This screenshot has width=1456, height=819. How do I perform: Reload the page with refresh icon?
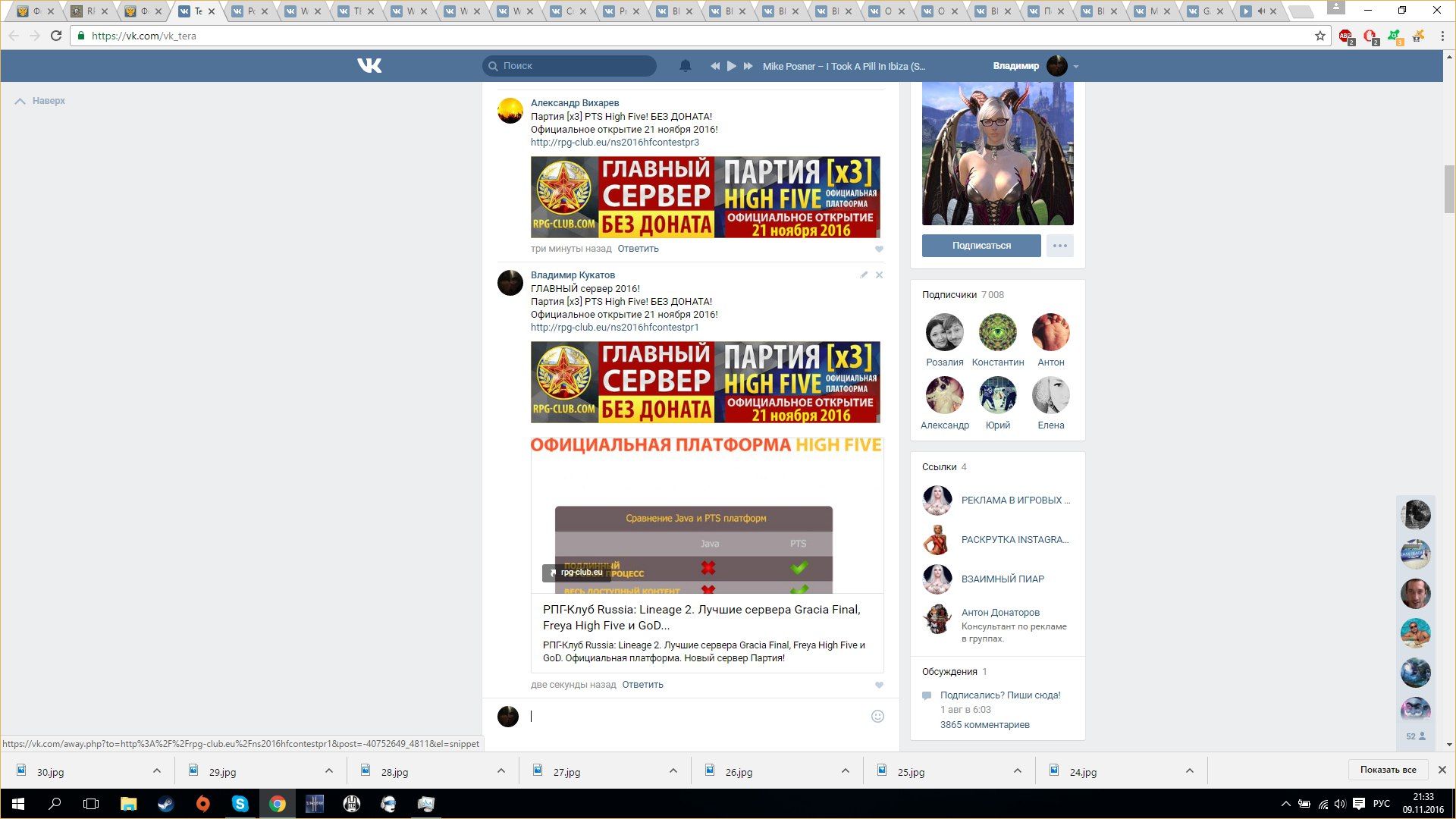point(56,36)
